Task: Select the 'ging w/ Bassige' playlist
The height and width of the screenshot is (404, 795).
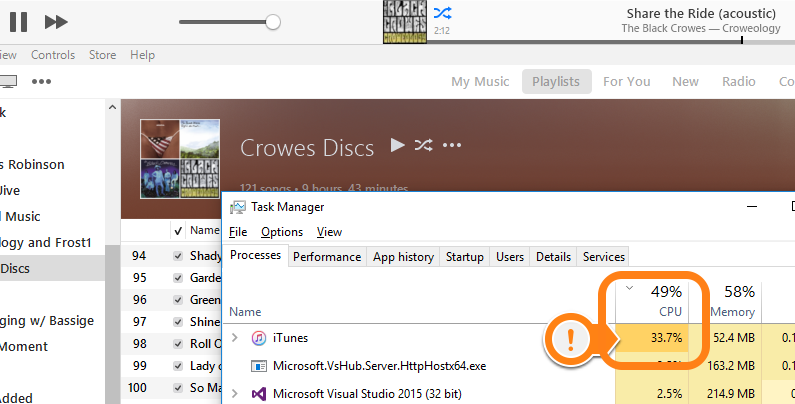Action: pos(47,321)
